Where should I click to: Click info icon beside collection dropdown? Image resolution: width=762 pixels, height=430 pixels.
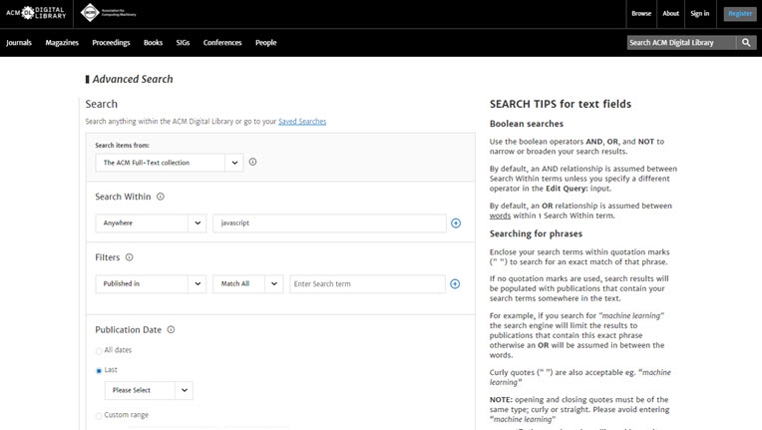[253, 162]
